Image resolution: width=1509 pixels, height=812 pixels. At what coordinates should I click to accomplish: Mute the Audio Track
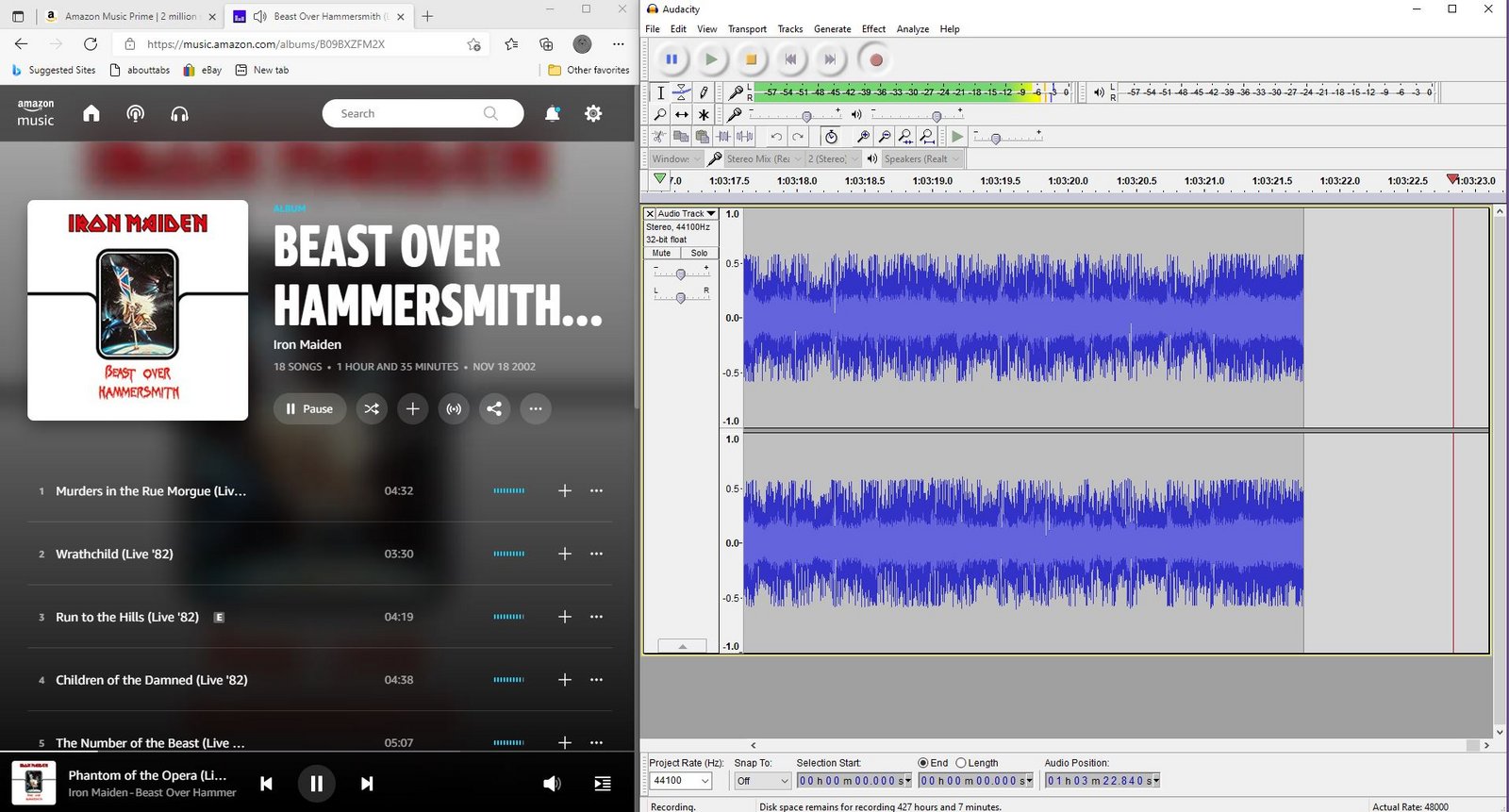(662, 253)
